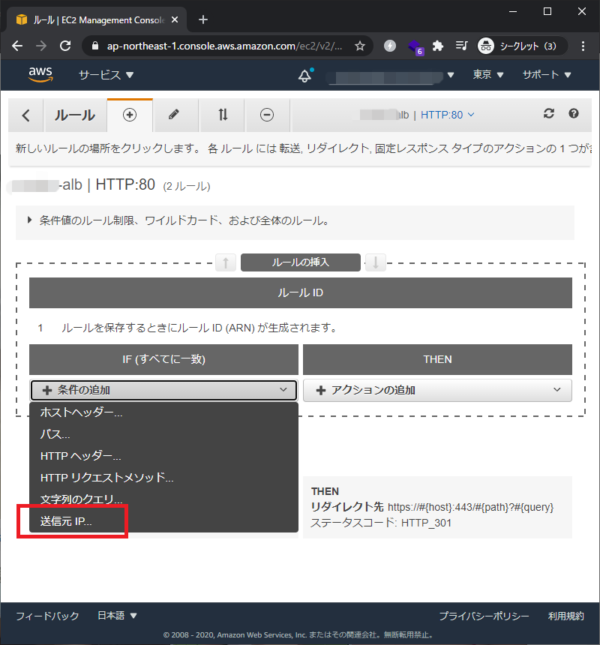Click the lightning bolt extension icon
The width and height of the screenshot is (600, 645).
[x=390, y=46]
